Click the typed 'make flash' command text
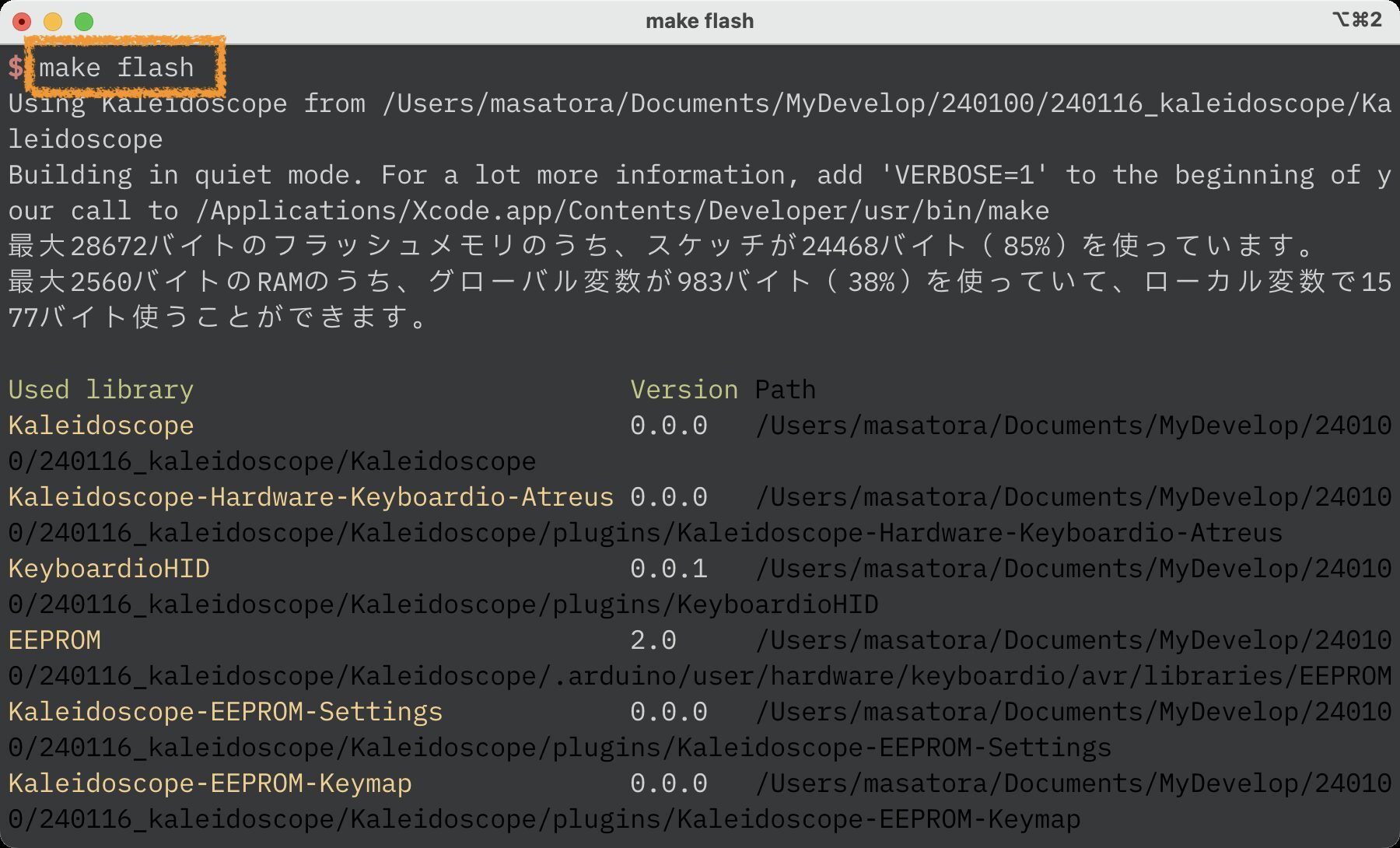The image size is (1400, 848). pyautogui.click(x=117, y=68)
